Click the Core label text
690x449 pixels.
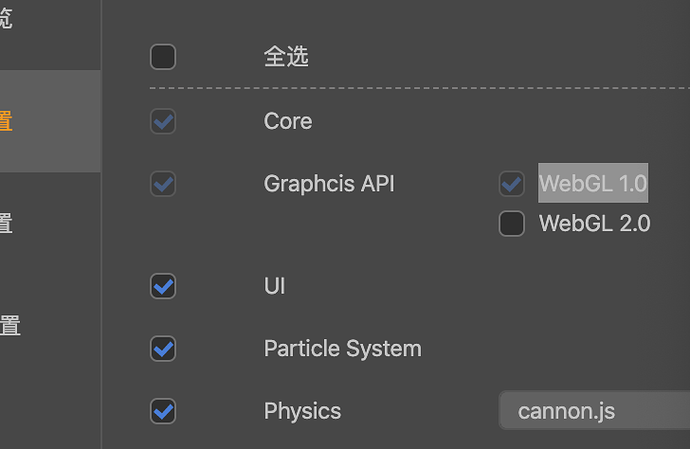pyautogui.click(x=288, y=122)
